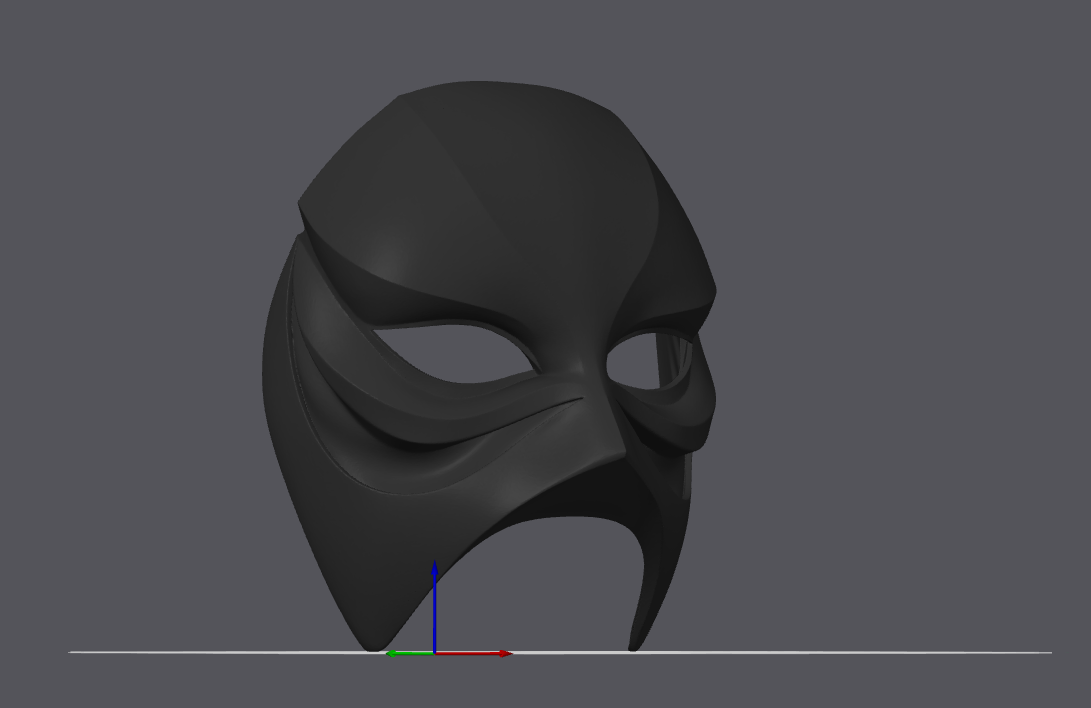This screenshot has height=708, width=1091.
Task: Click the blue Z-axis arrow of the gizmo
Action: tap(434, 605)
